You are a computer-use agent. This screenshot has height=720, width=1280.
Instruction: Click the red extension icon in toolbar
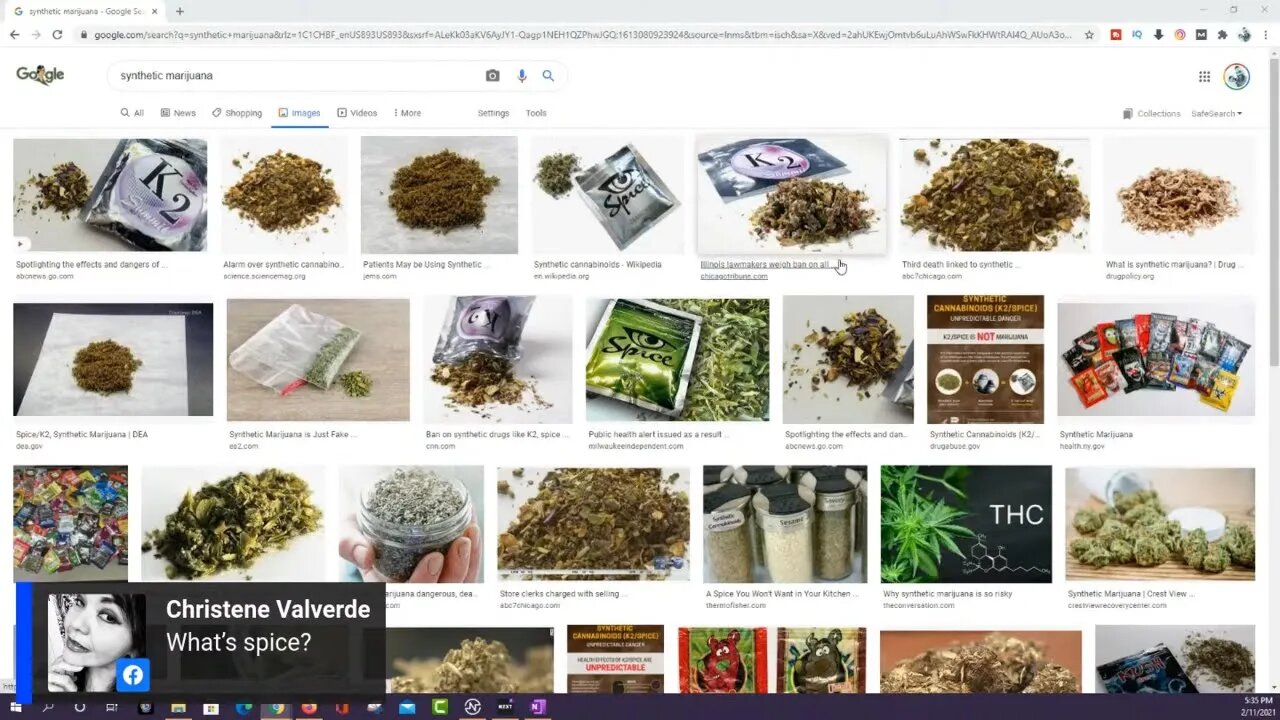1116,34
